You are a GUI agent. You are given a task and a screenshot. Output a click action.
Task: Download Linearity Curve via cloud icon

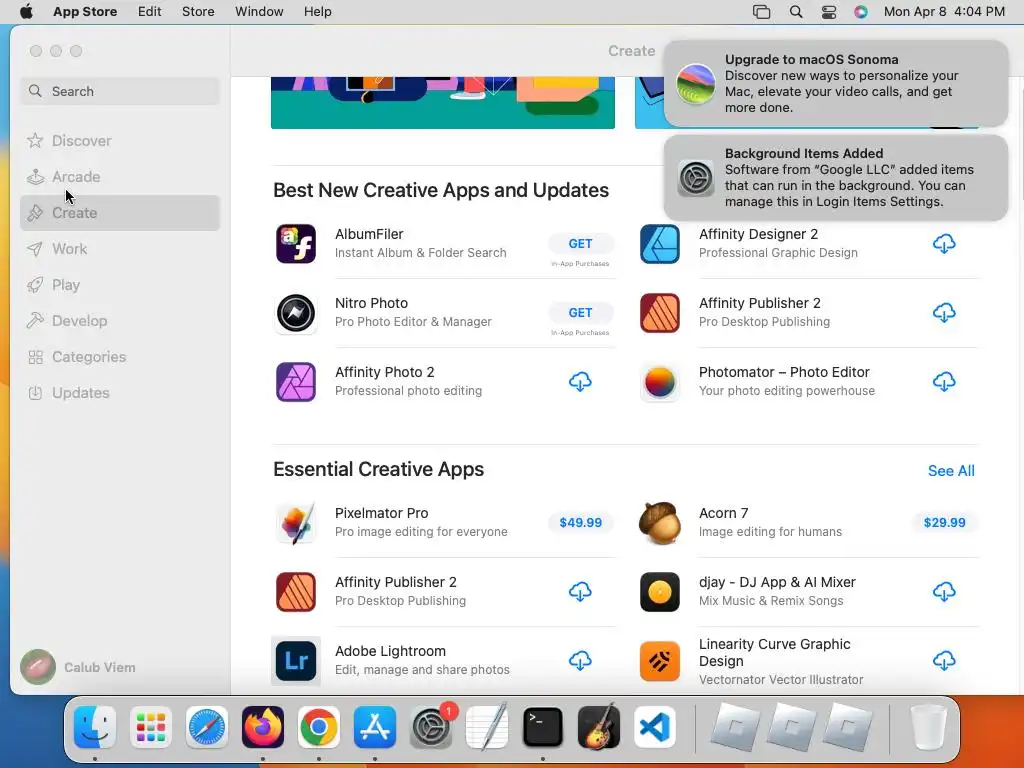click(944, 660)
